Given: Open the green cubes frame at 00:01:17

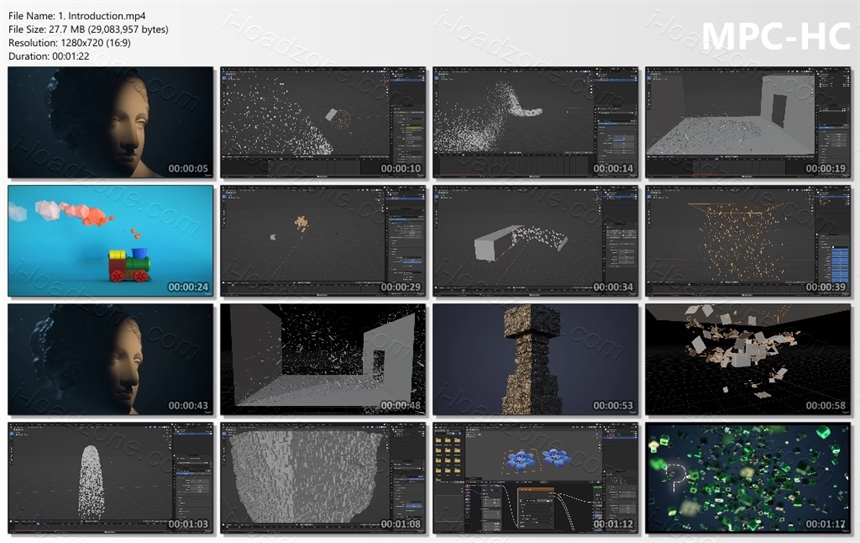Looking at the screenshot, I should 748,478.
